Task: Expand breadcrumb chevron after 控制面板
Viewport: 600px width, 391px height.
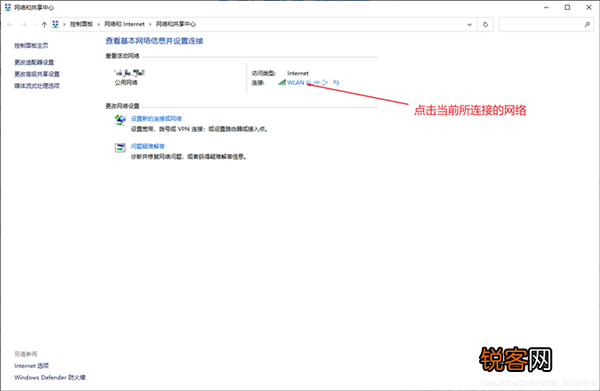Action: pyautogui.click(x=98, y=24)
